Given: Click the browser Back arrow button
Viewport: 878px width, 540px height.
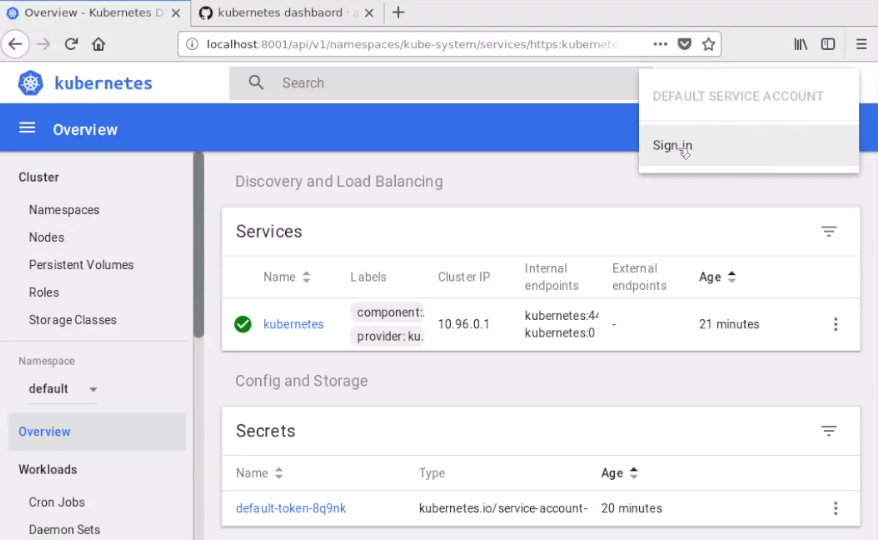Looking at the screenshot, I should (15, 44).
